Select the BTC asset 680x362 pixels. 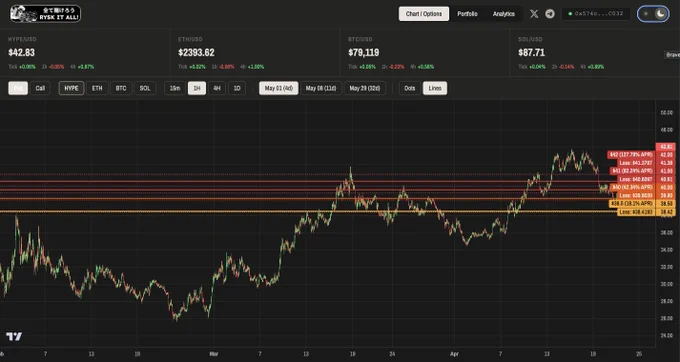point(121,88)
